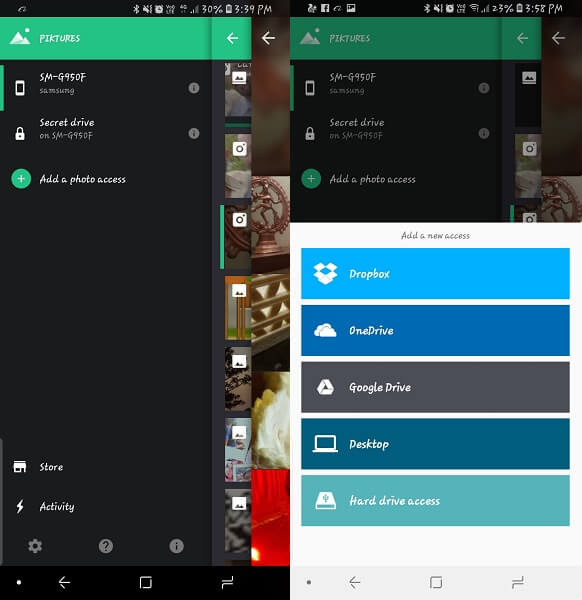582x600 pixels.
Task: Select the top picture album thumbnail on the left screen
Action: [x=238, y=90]
